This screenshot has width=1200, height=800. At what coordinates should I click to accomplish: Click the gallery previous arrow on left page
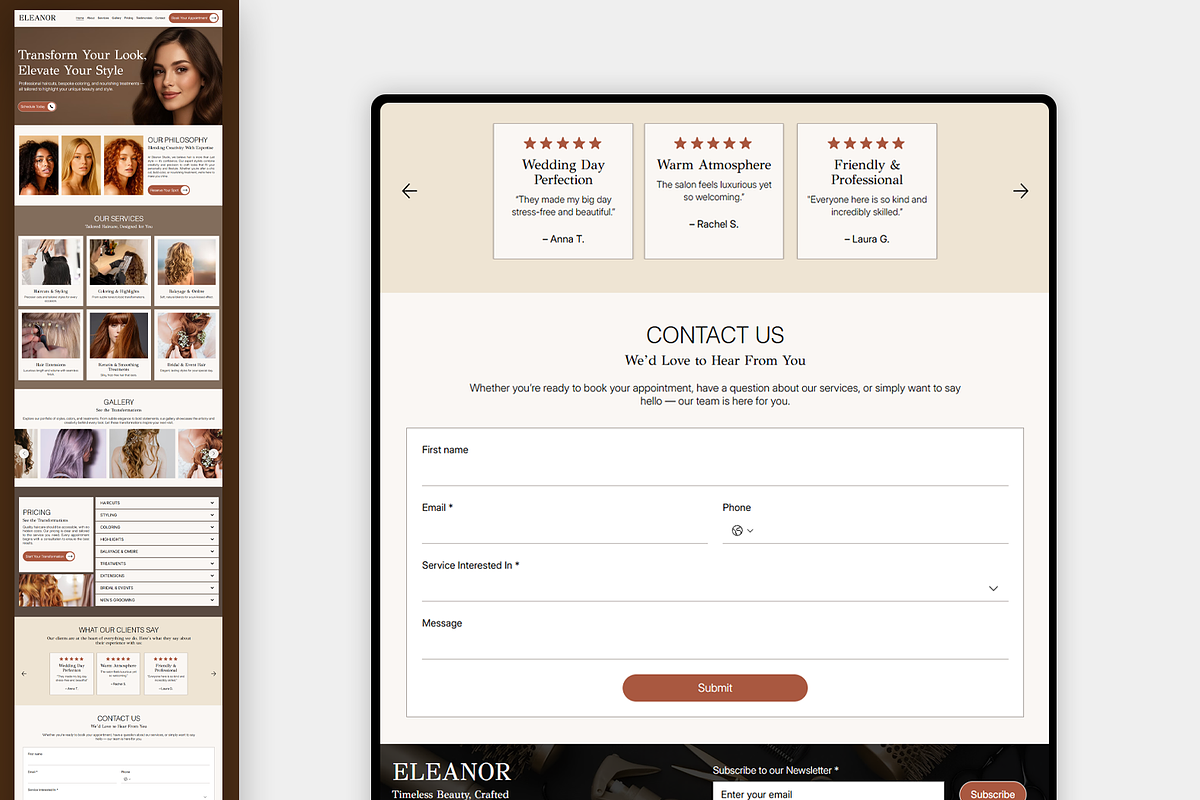click(x=24, y=454)
